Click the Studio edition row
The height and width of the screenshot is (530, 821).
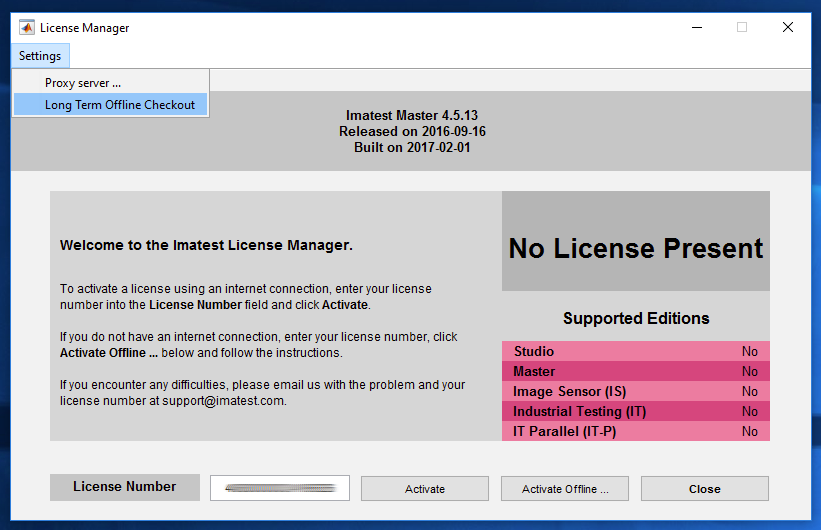[636, 351]
